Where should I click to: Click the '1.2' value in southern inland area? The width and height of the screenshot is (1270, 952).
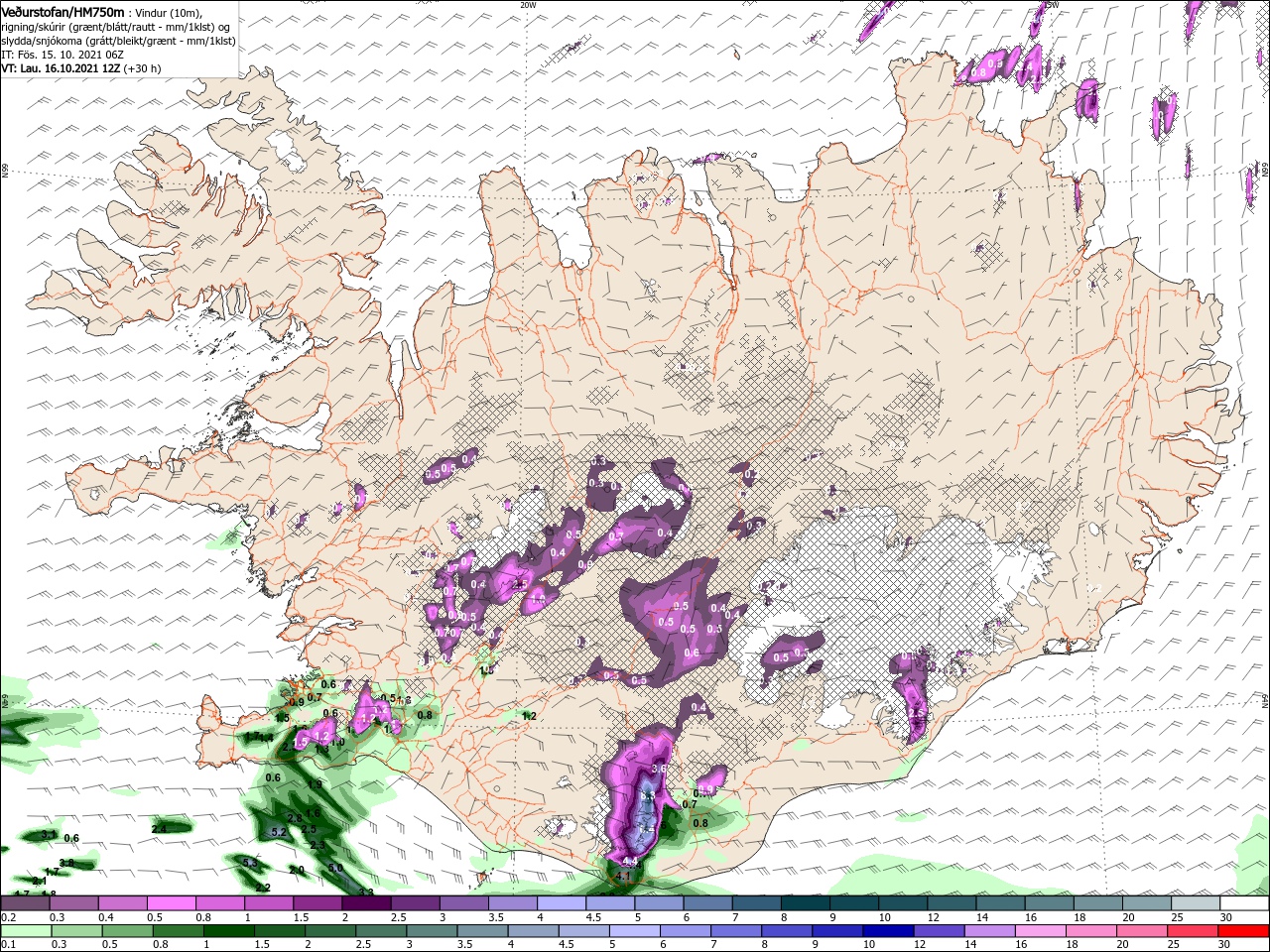tap(529, 716)
